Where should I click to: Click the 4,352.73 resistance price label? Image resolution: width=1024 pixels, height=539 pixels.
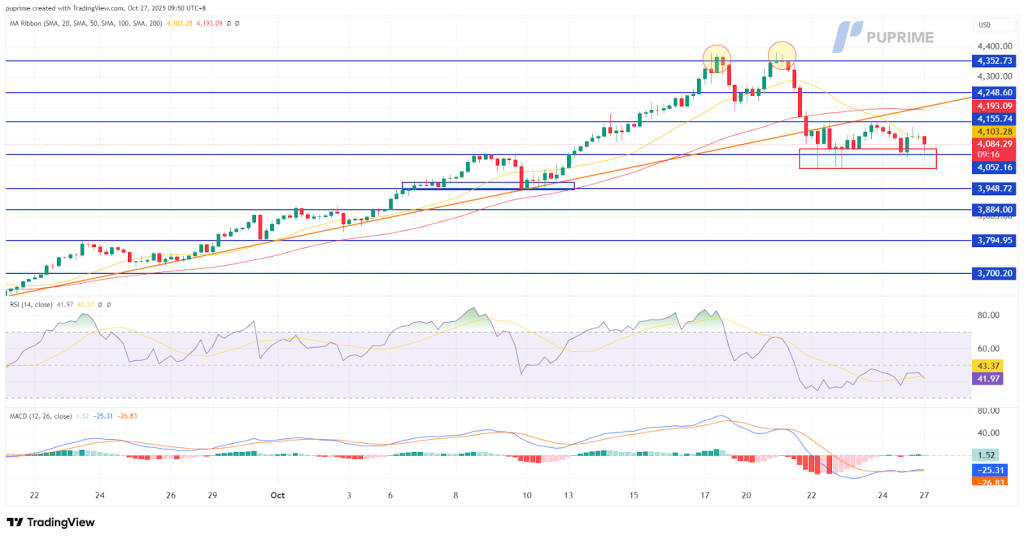coord(993,61)
